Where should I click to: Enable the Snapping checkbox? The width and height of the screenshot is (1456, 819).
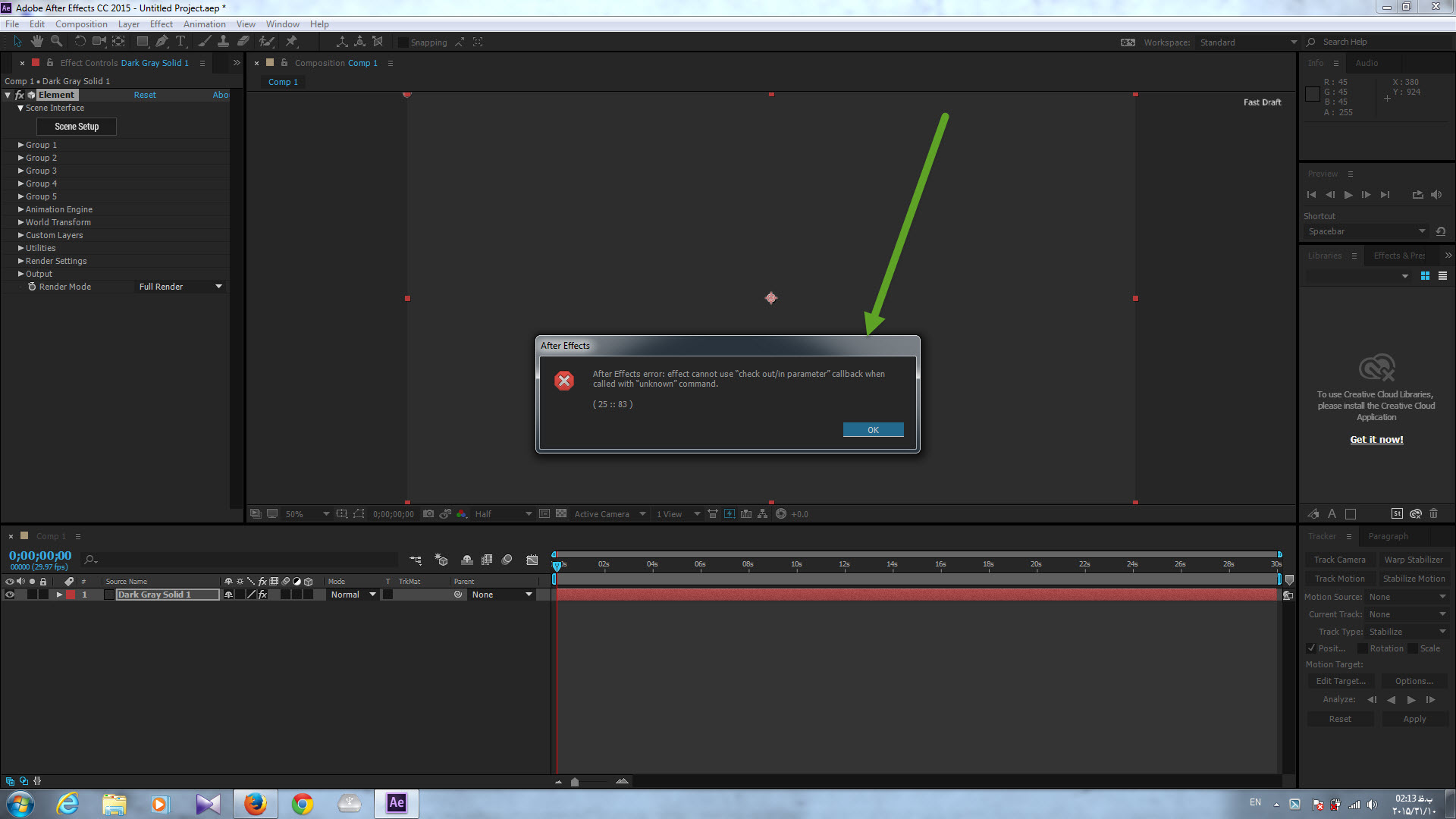click(x=403, y=42)
